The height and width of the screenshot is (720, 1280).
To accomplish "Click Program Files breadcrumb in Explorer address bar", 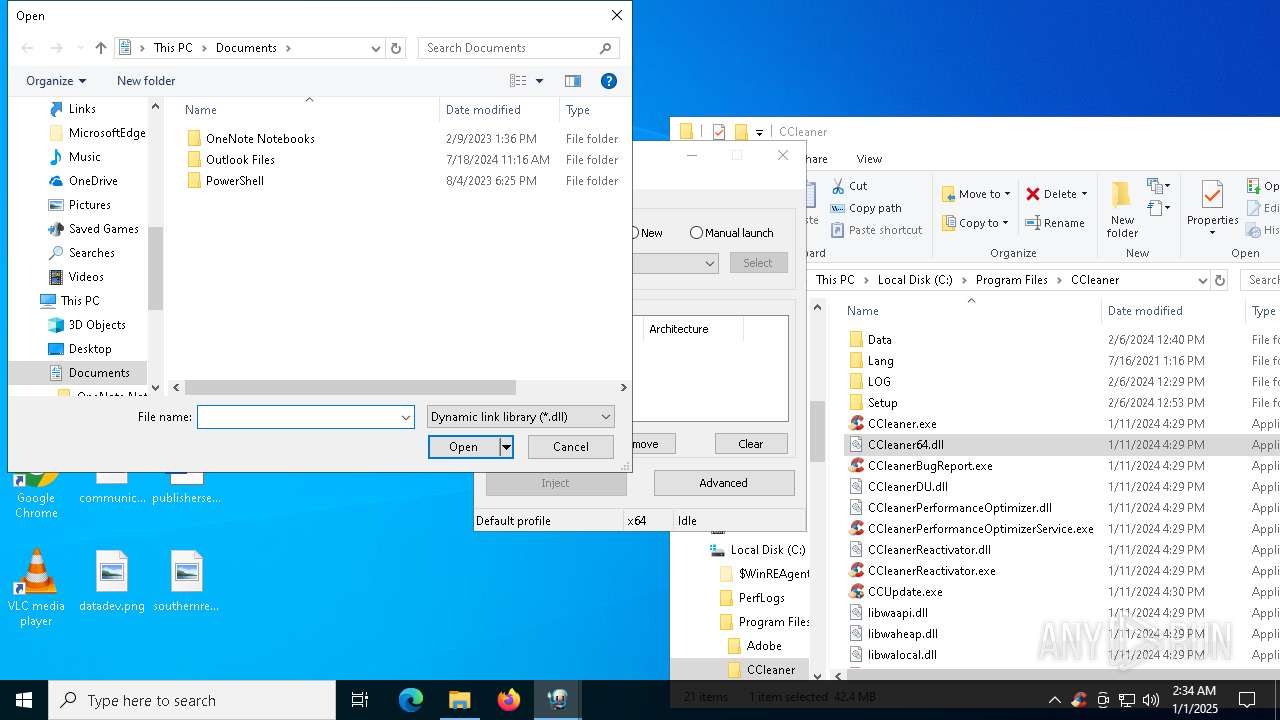I will click(x=1012, y=280).
